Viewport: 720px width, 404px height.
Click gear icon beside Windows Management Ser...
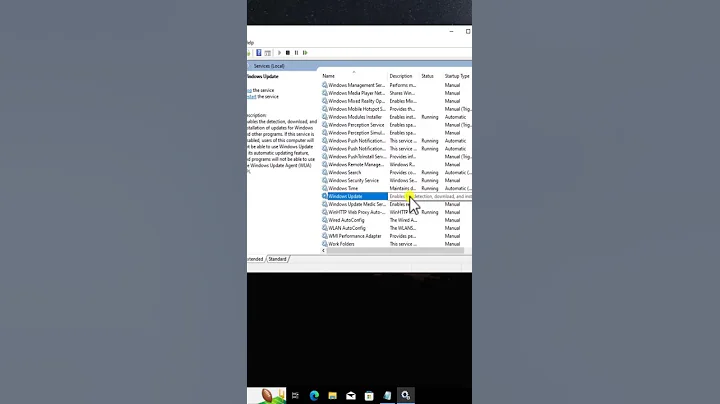coord(325,85)
